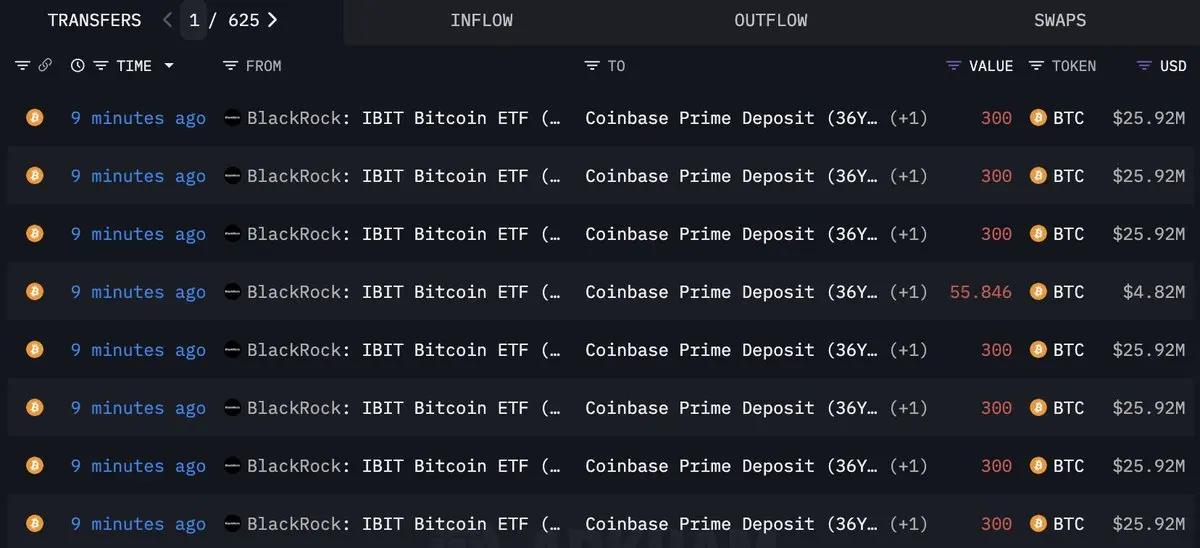Screen dimensions: 1200x548
Task: Switch to the OUTFLOW tab
Action: pyautogui.click(x=770, y=20)
